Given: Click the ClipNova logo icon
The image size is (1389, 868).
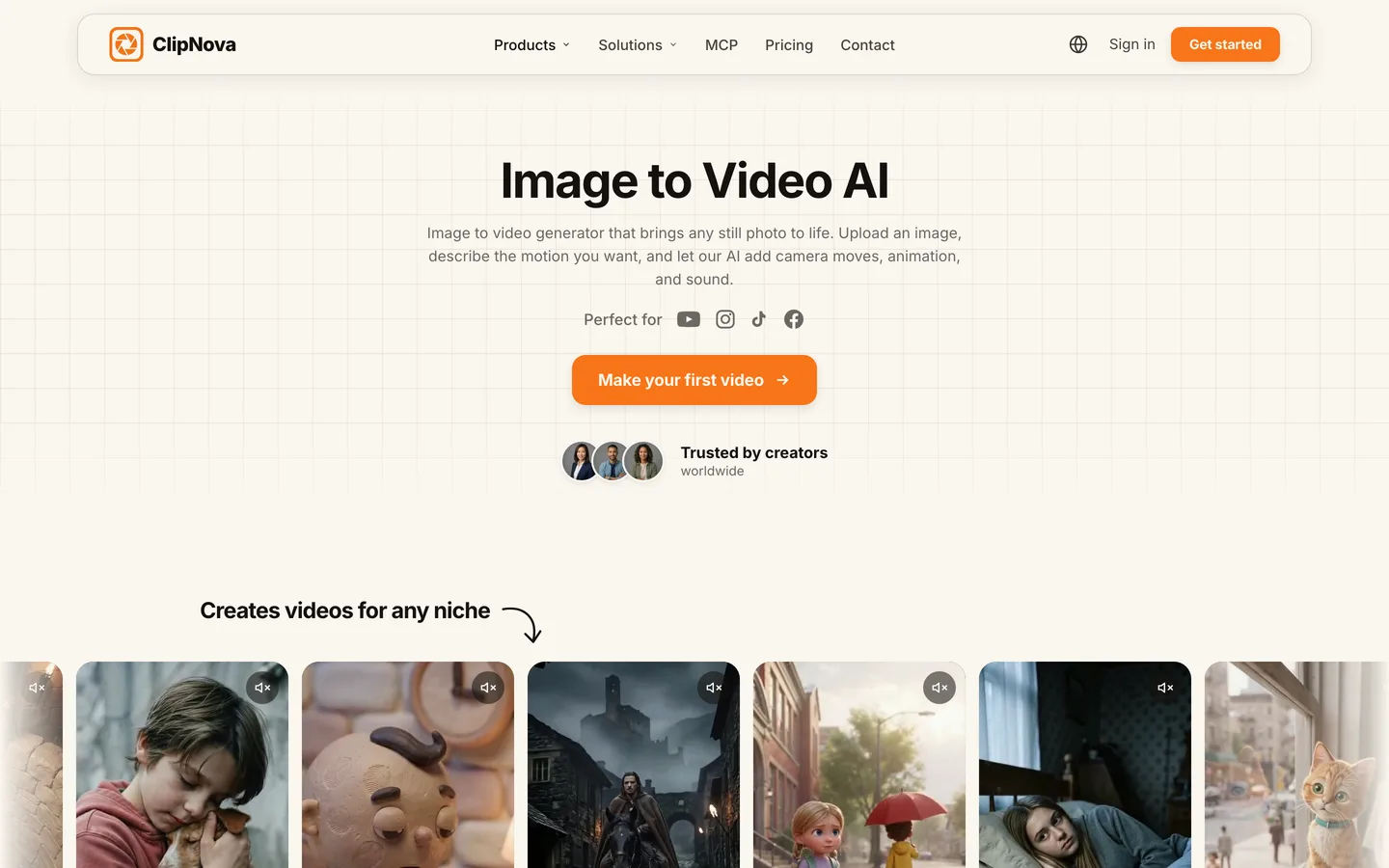Looking at the screenshot, I should coord(126,44).
